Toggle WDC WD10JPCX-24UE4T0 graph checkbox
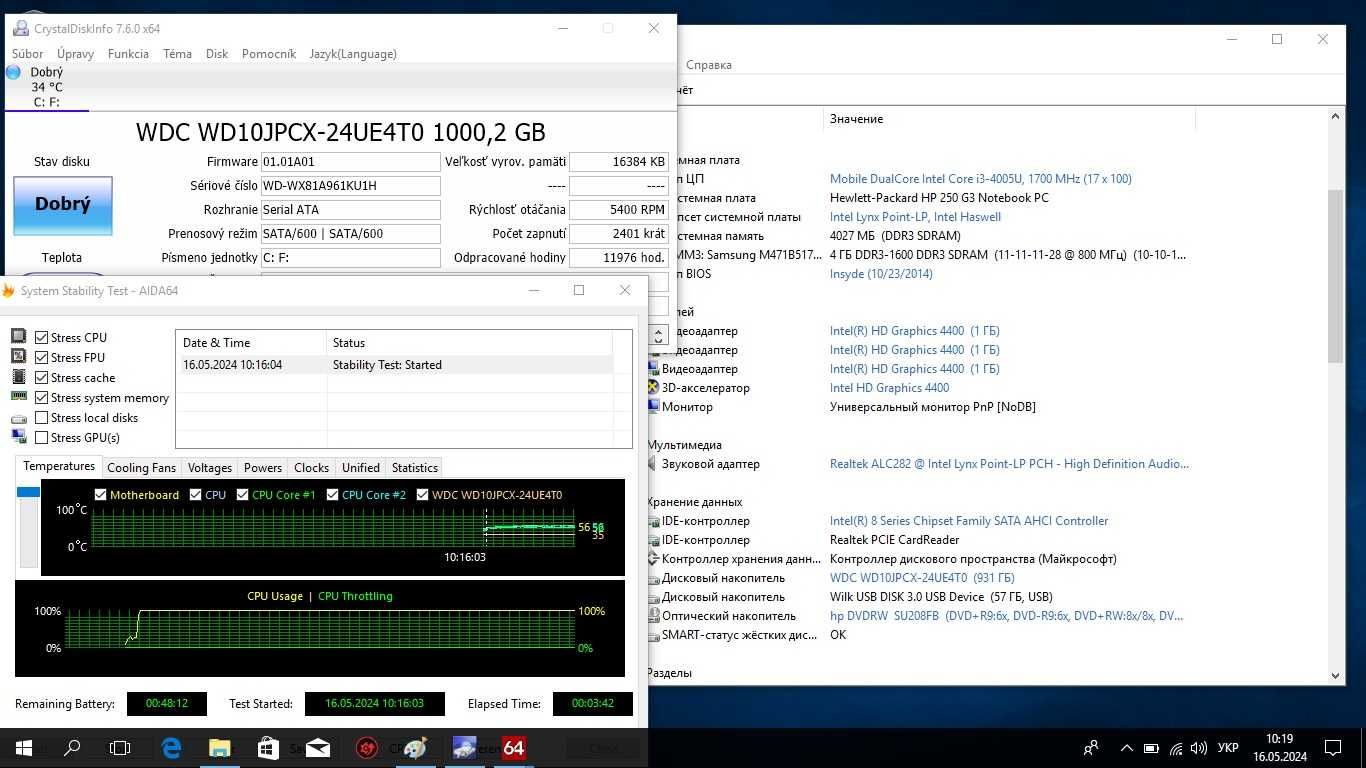The width and height of the screenshot is (1366, 768). point(422,494)
